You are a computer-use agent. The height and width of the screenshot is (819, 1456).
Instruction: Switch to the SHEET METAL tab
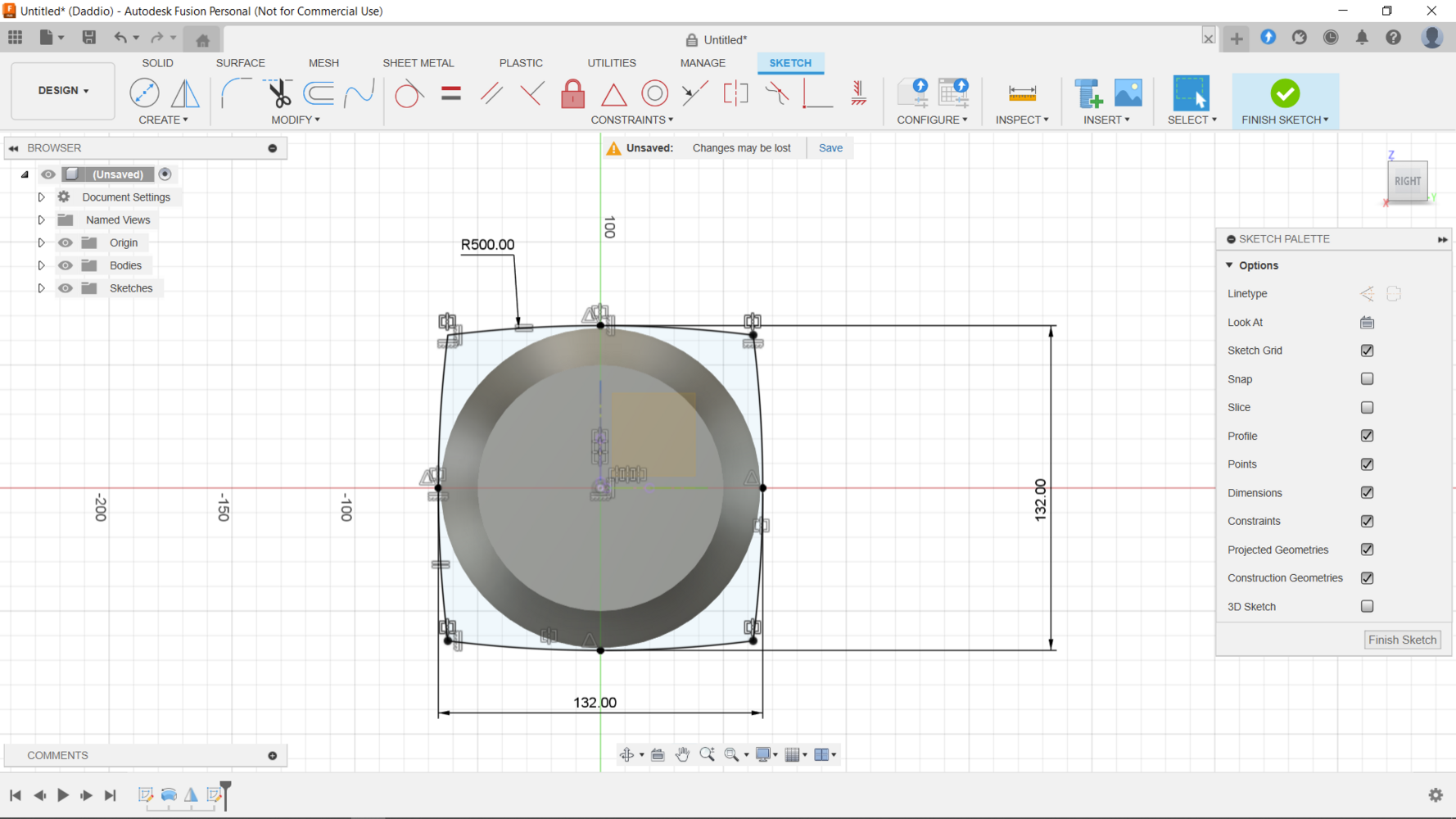418,63
